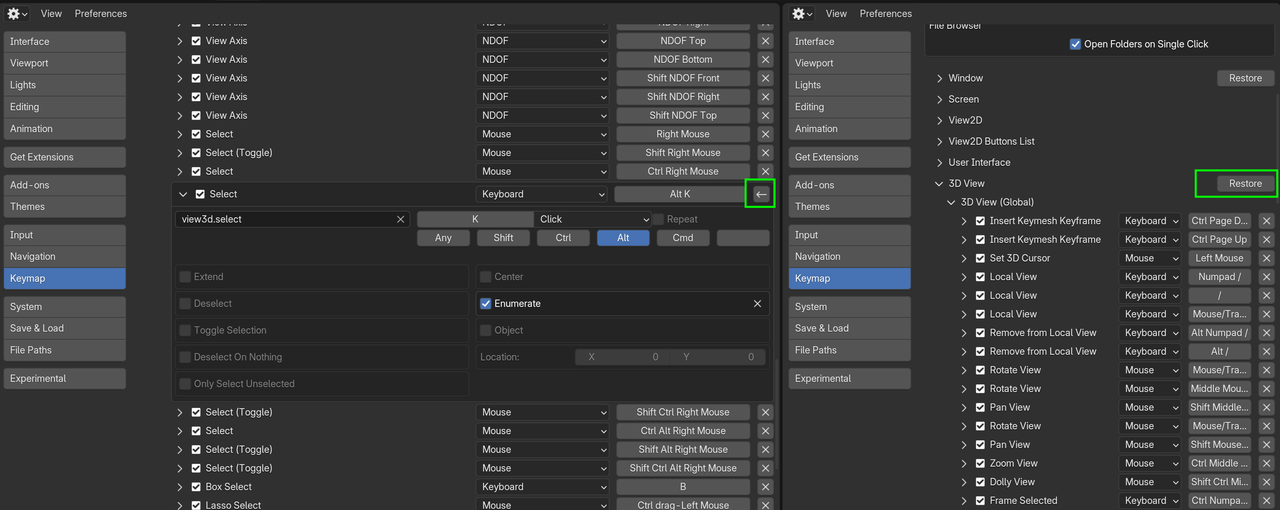Remove the Ctrl Alt Right Mouse entry

click(765, 431)
